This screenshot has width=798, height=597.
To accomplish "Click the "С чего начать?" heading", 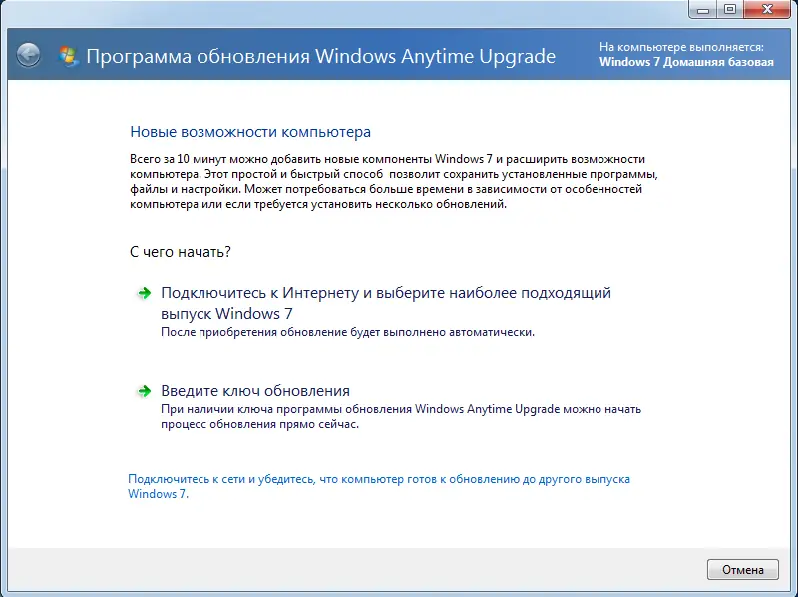I will (x=180, y=251).
